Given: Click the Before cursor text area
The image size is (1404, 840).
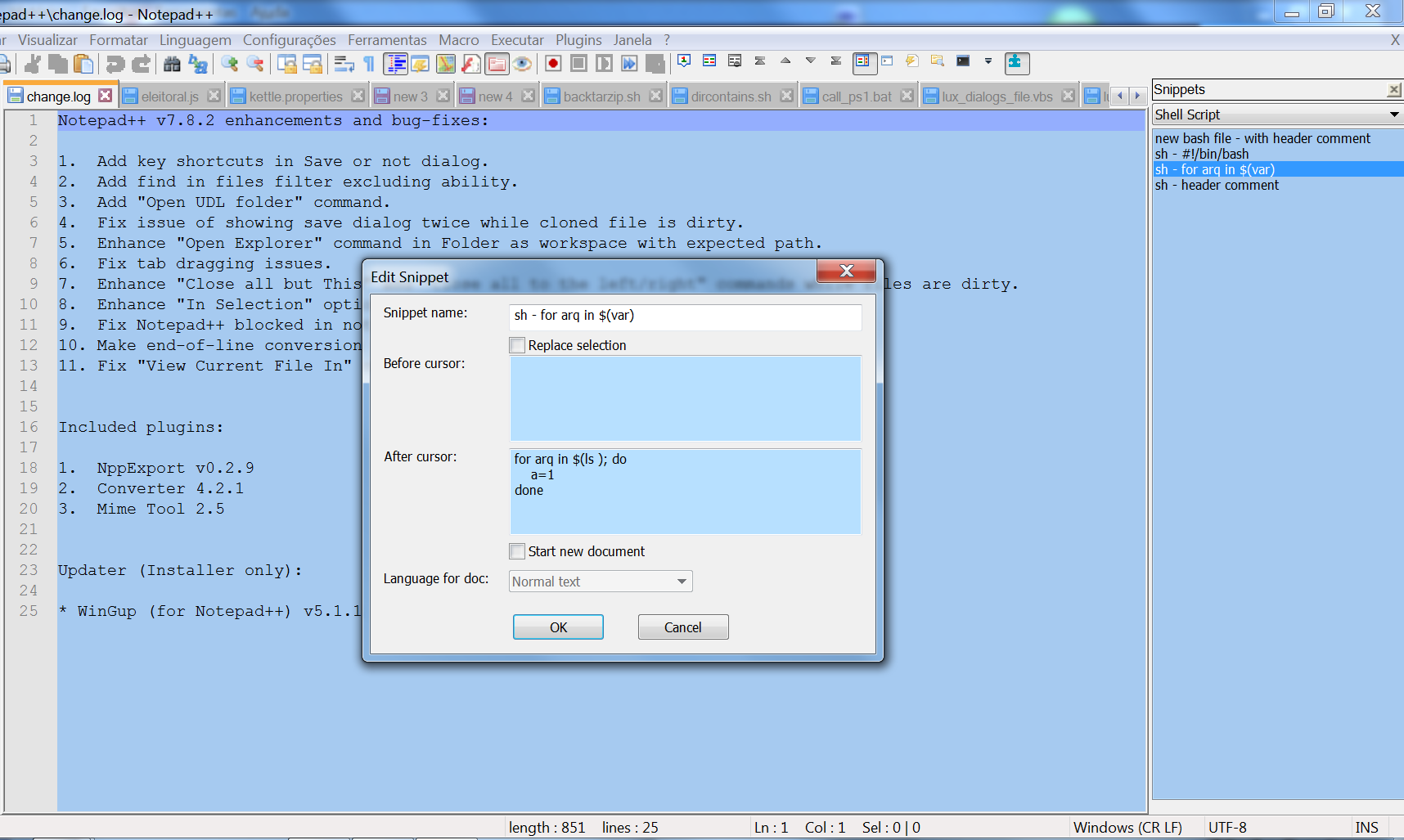Looking at the screenshot, I should point(686,399).
